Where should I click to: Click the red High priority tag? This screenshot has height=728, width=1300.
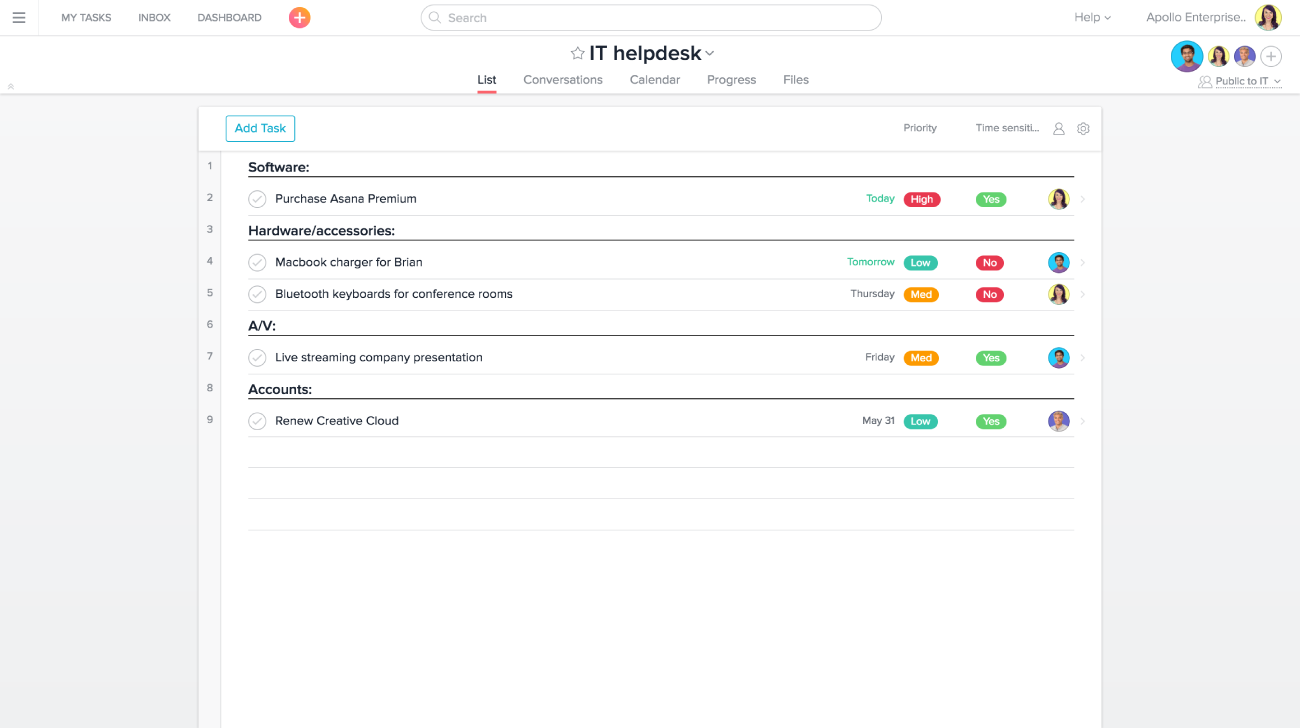tap(921, 200)
